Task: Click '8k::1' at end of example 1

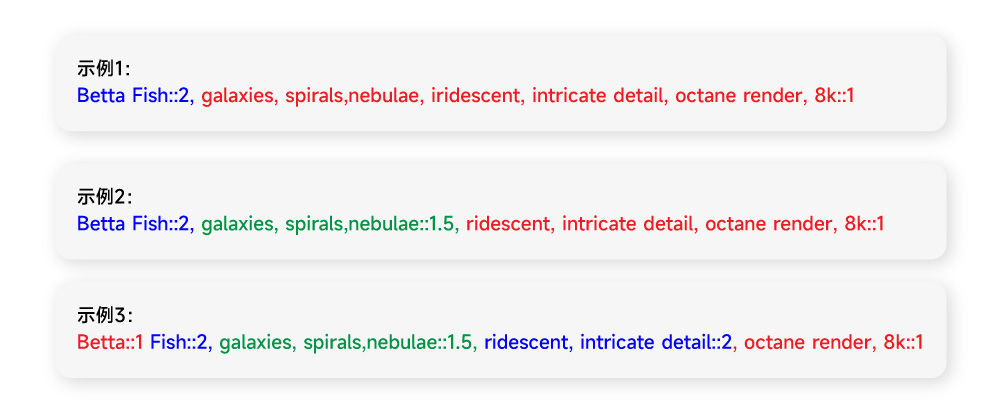Action: pos(834,96)
